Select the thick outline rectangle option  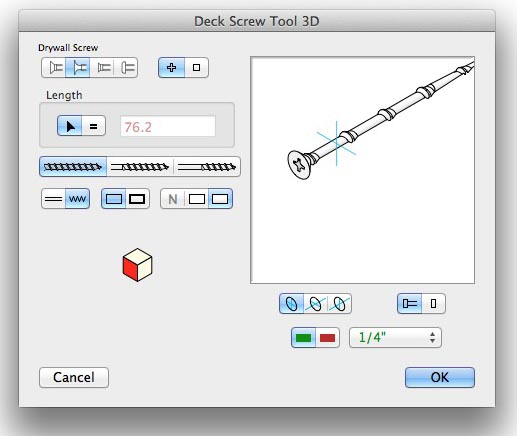[137, 199]
